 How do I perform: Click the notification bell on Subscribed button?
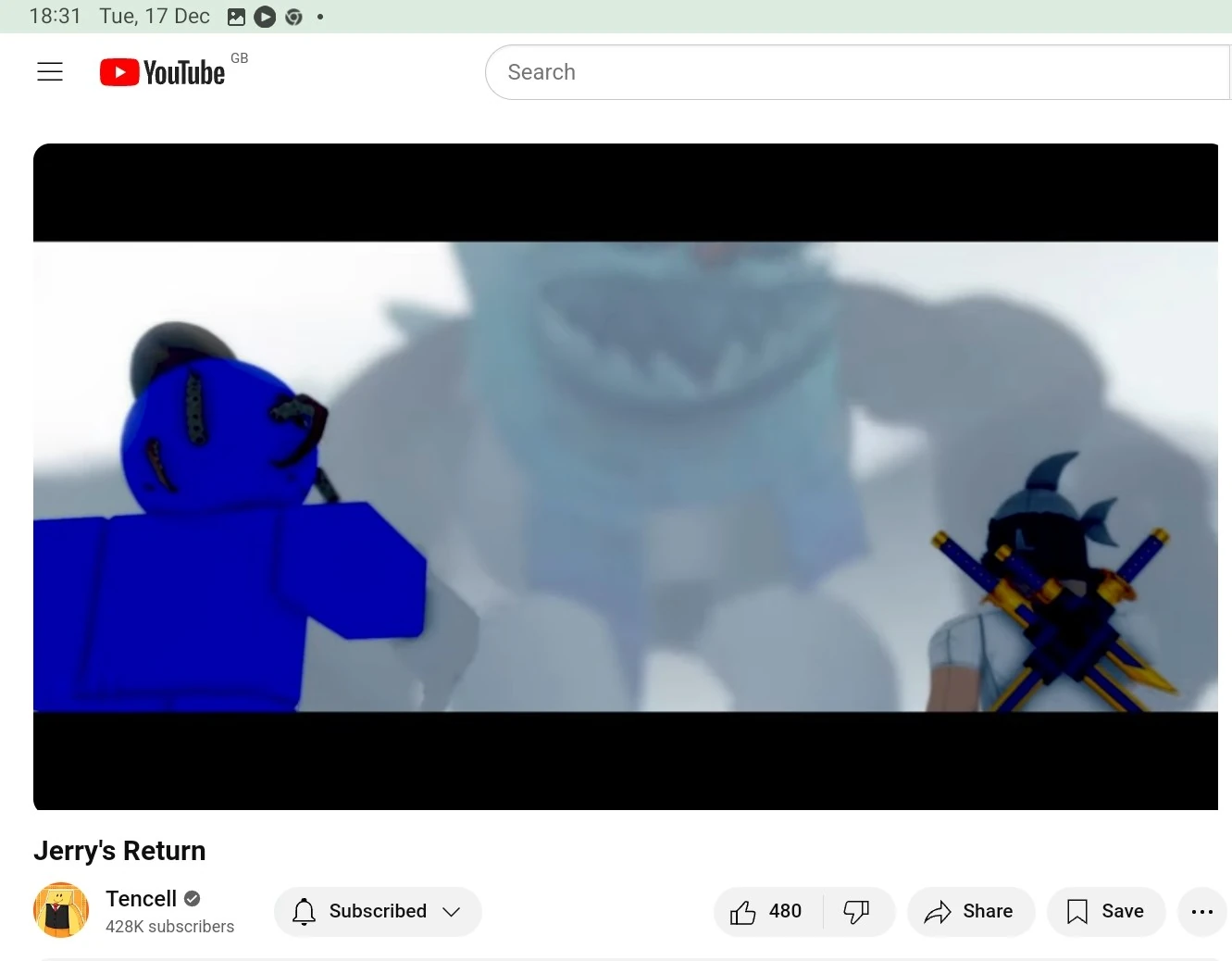click(x=304, y=912)
